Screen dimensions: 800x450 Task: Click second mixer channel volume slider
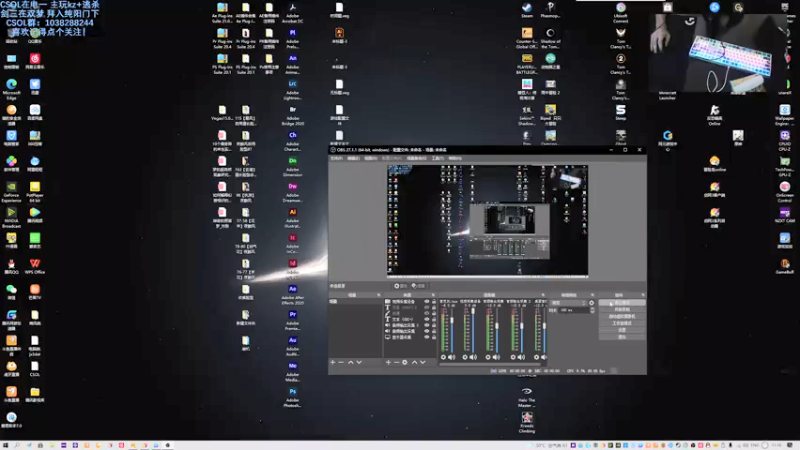point(471,330)
